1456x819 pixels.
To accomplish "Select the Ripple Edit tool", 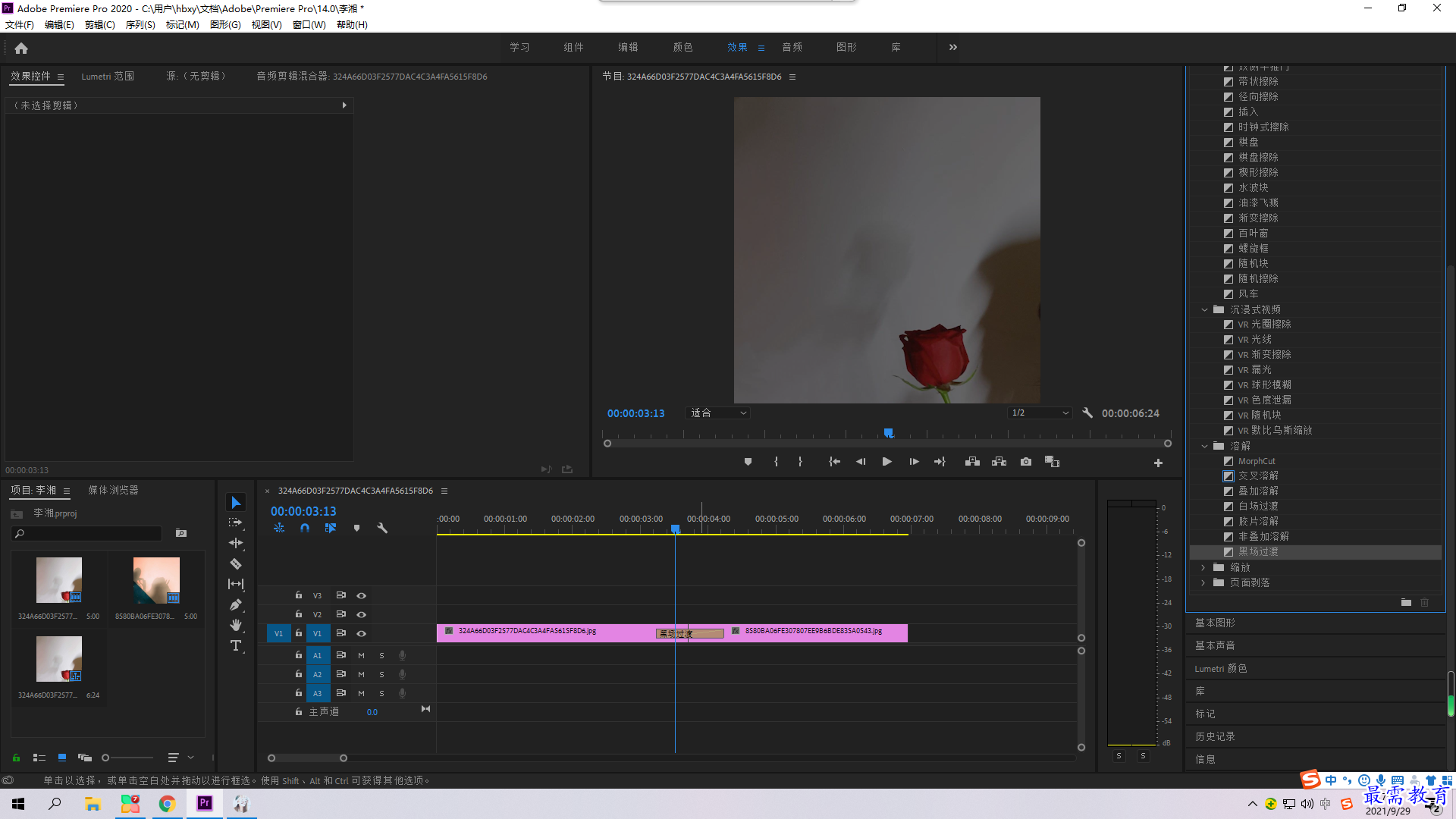I will coord(236,543).
